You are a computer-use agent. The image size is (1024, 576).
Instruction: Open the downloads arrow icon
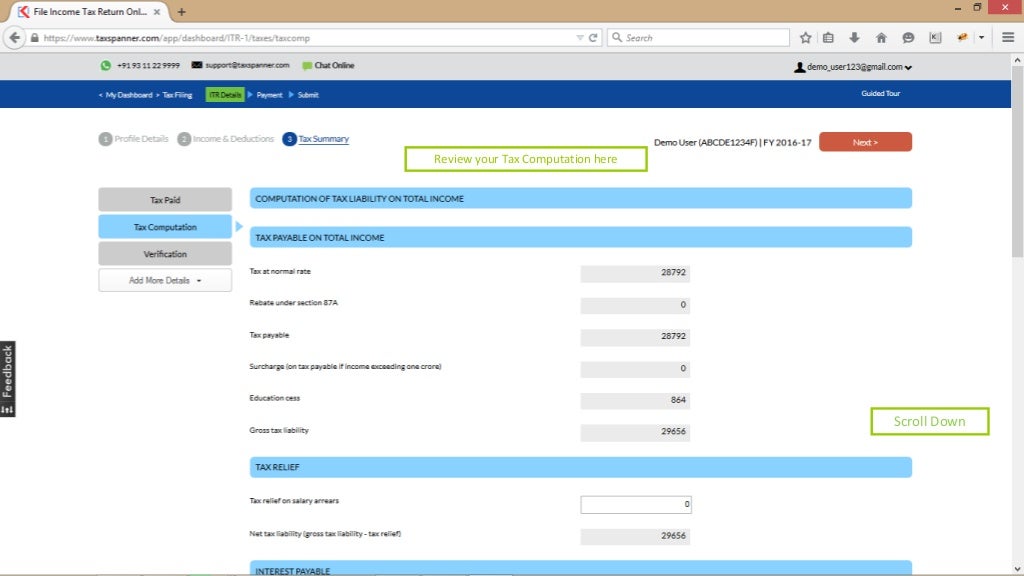(854, 38)
